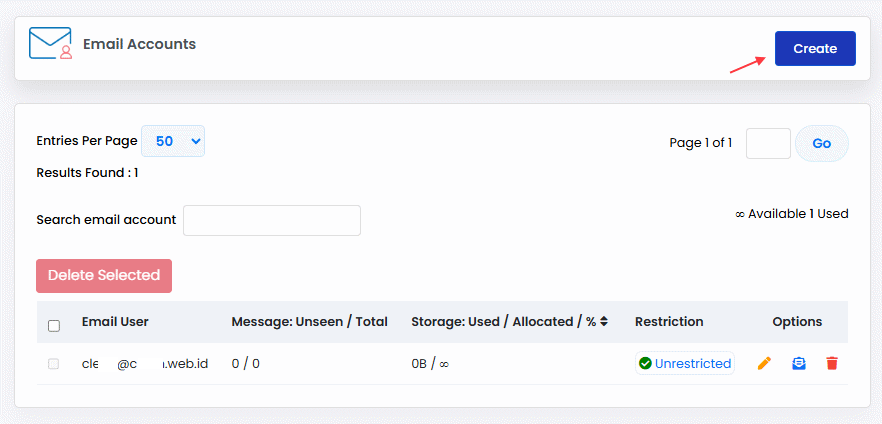Click the Message Unseen / Total header

309,322
